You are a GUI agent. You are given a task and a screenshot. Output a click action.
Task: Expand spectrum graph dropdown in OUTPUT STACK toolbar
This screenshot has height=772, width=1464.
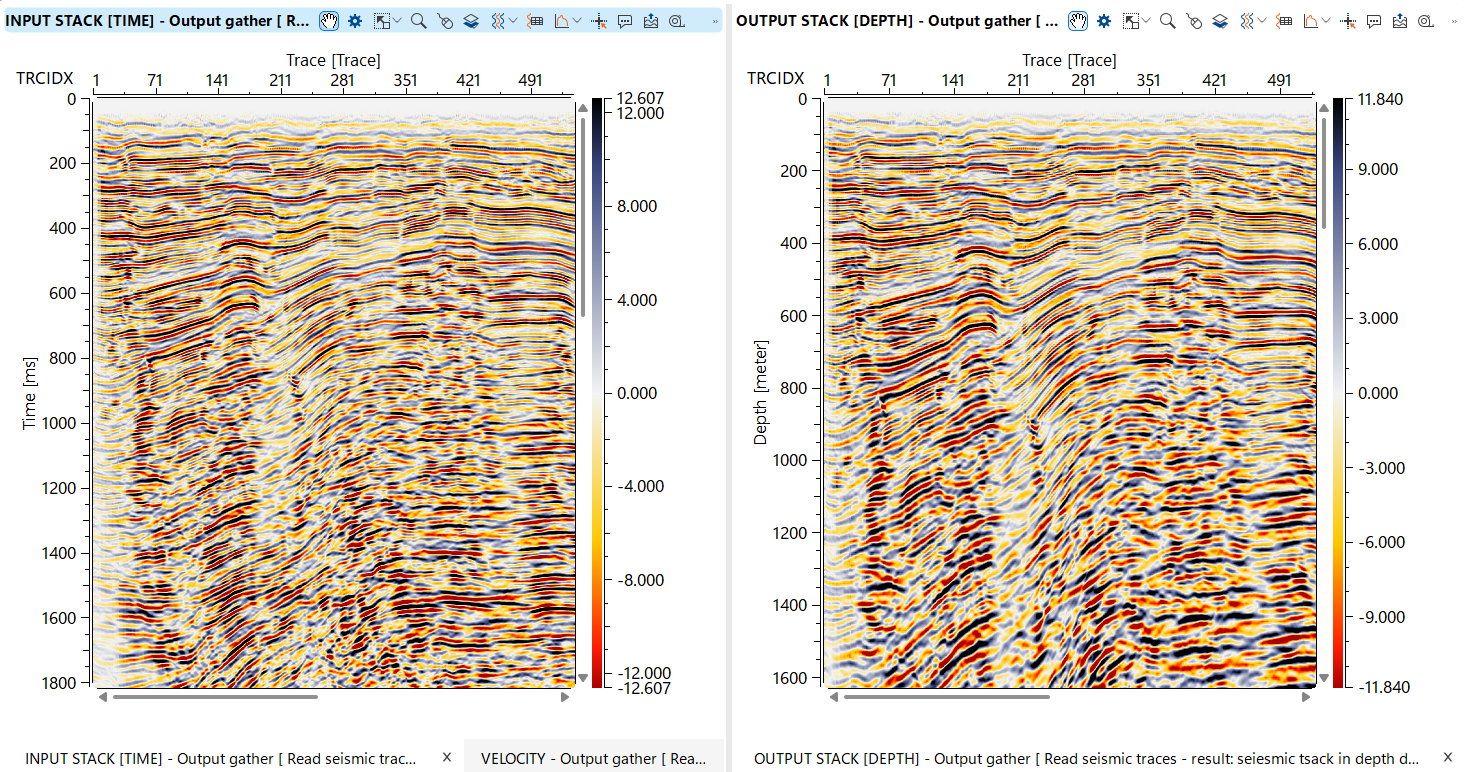pyautogui.click(x=1326, y=20)
